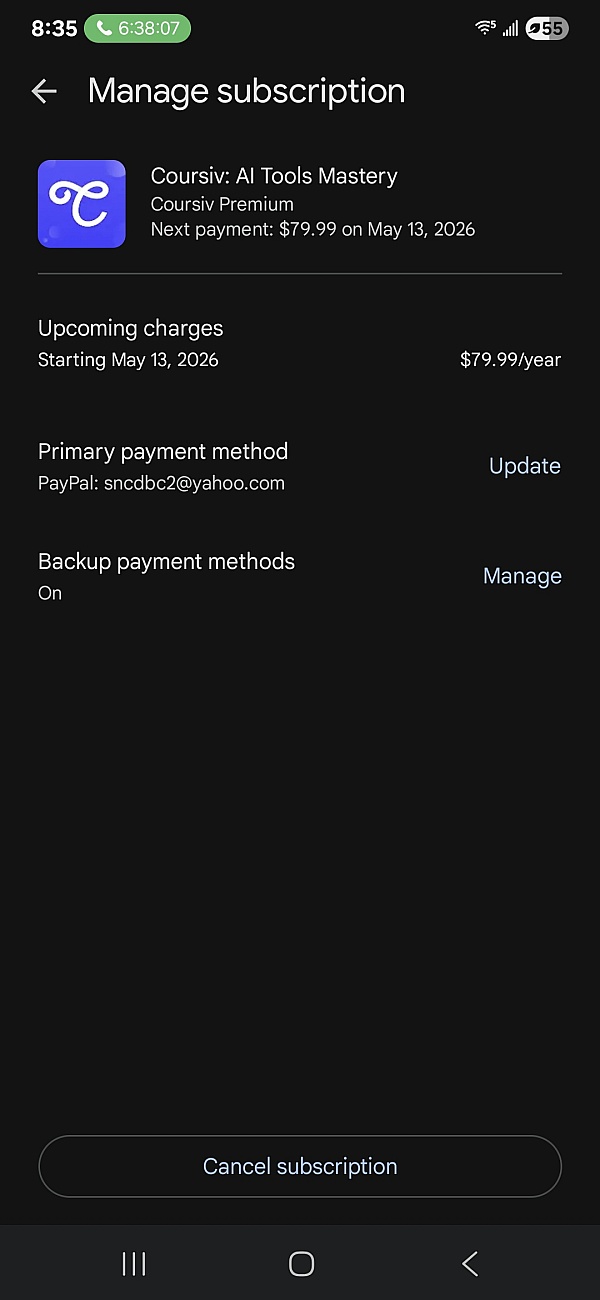Manage backup payment methods
The height and width of the screenshot is (1300, 600).
[522, 576]
